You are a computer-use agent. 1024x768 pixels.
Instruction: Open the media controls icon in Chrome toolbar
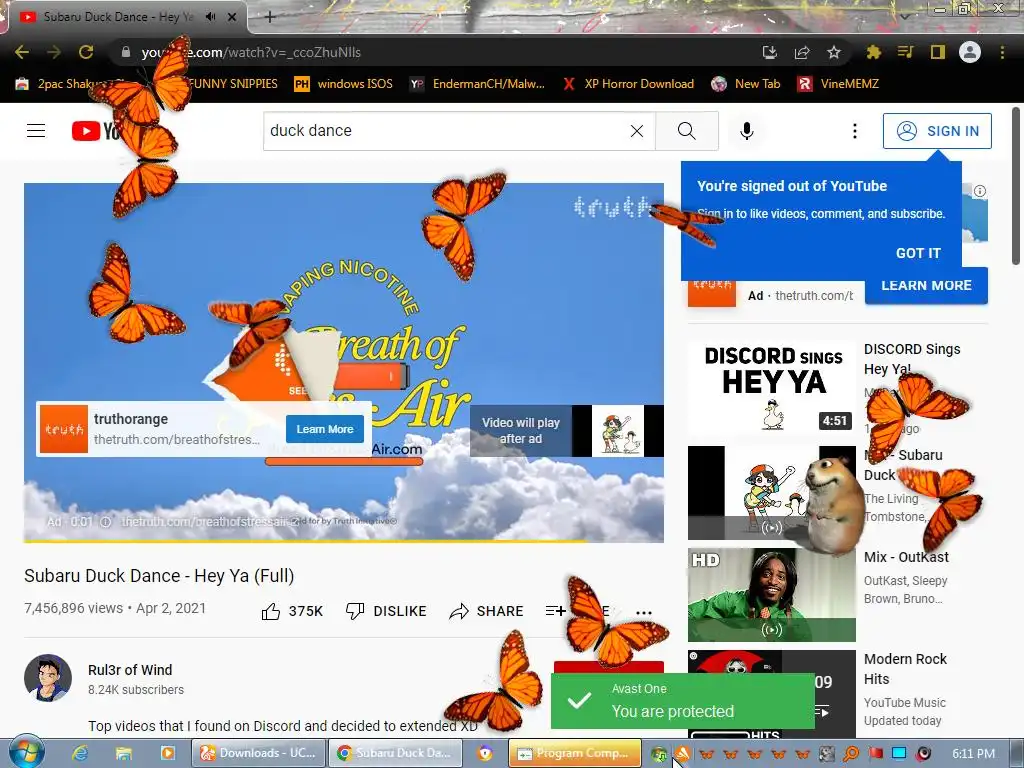905,52
